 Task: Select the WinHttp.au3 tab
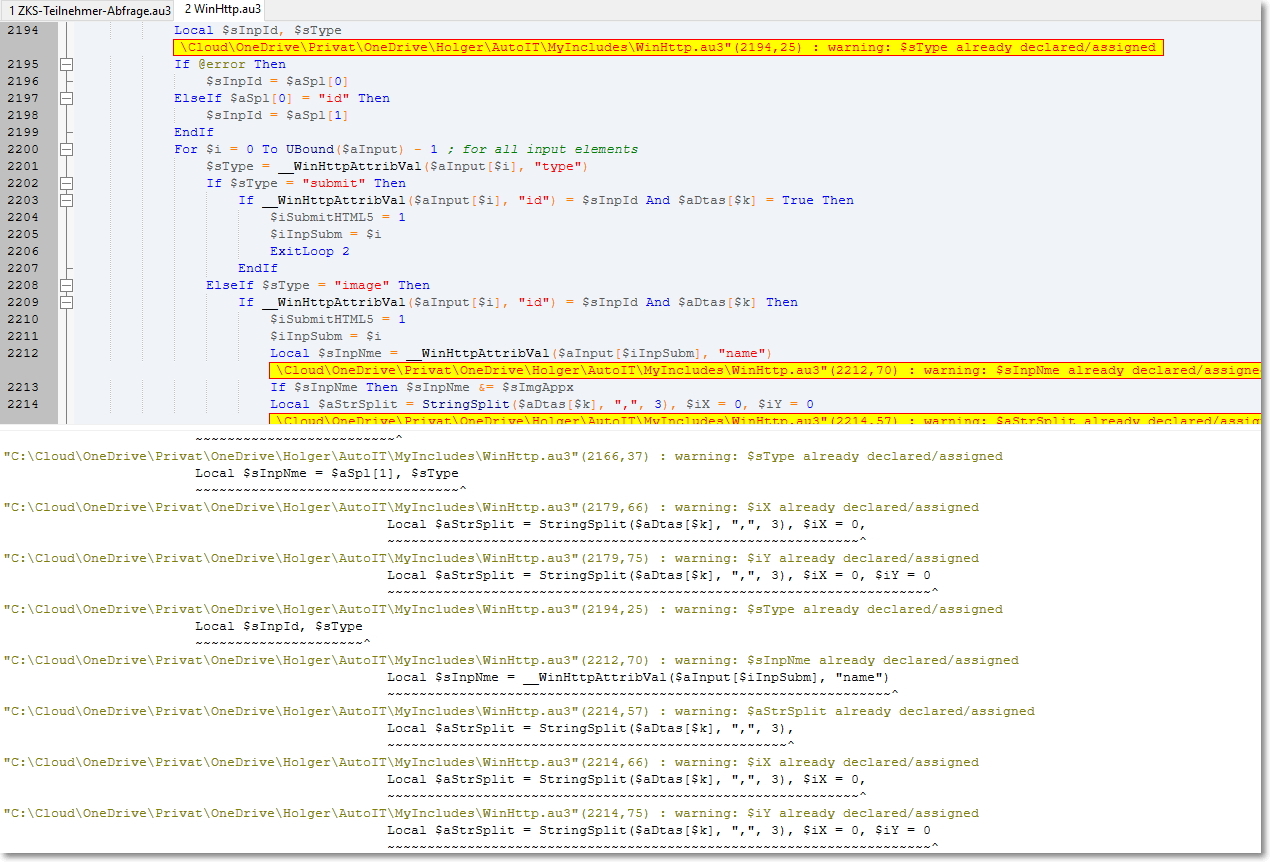click(222, 9)
